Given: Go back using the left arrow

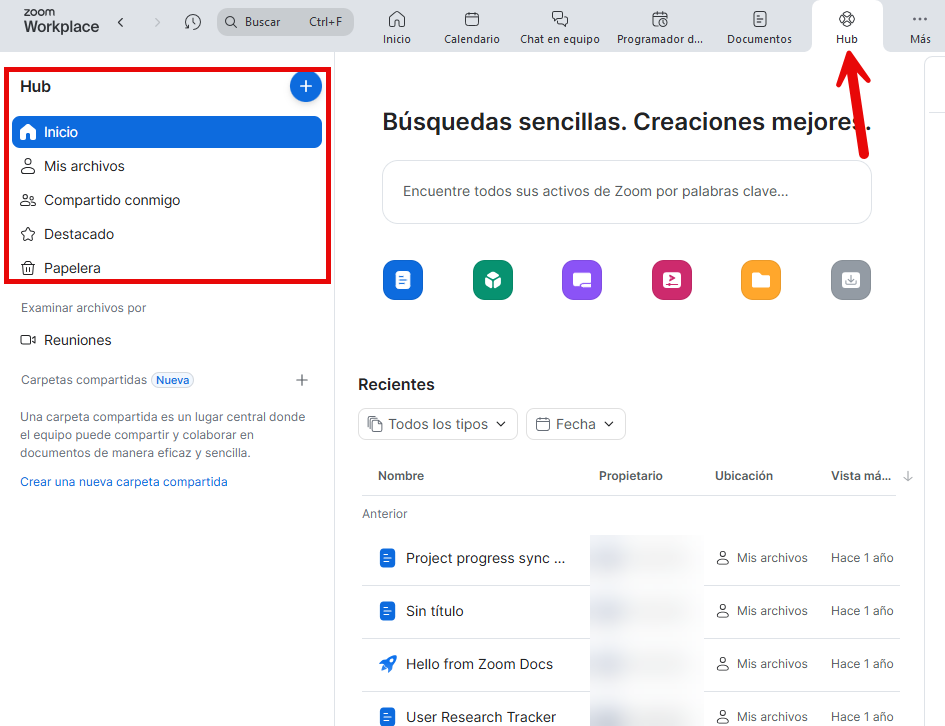Looking at the screenshot, I should click(x=121, y=22).
